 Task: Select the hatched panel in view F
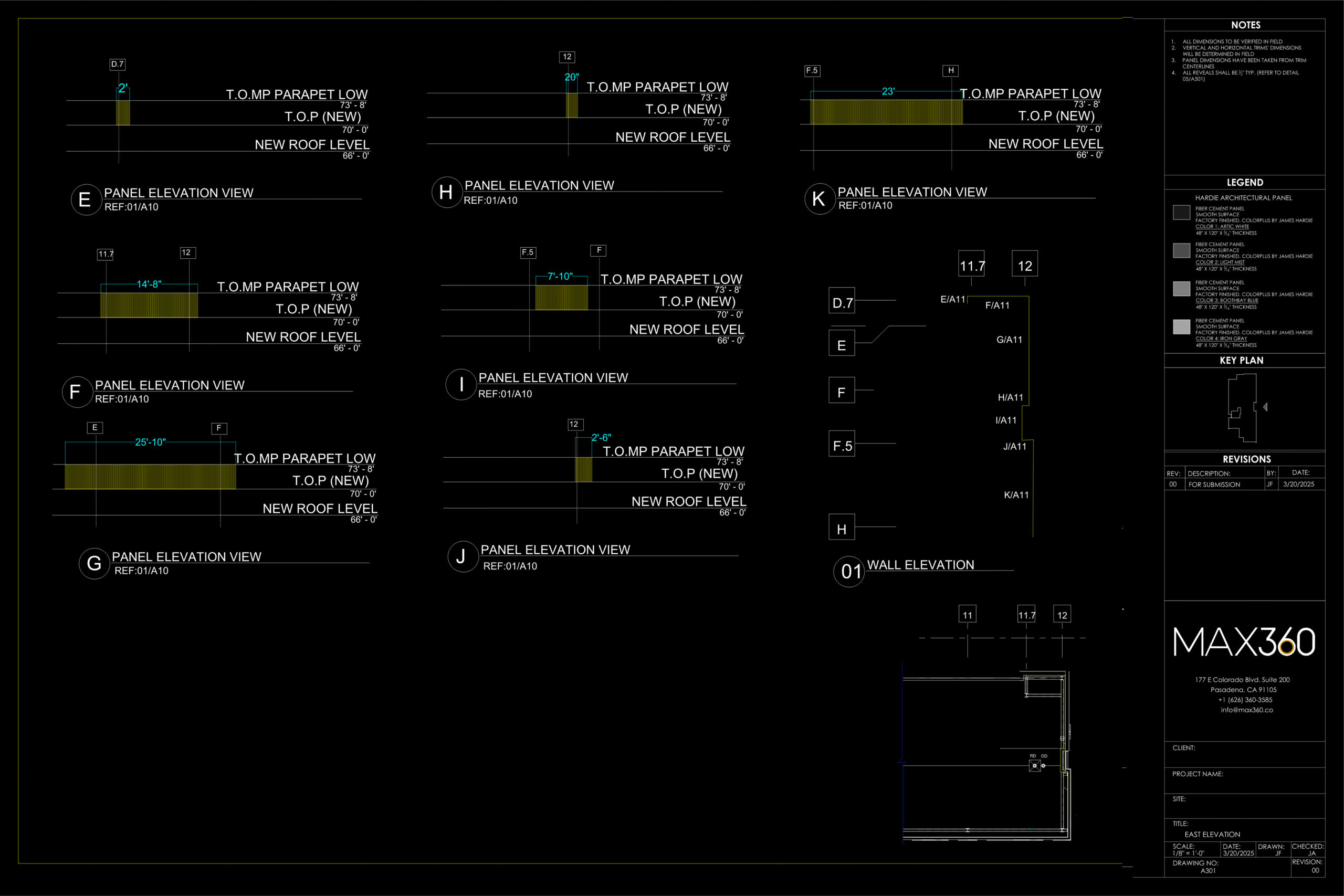[x=149, y=305]
